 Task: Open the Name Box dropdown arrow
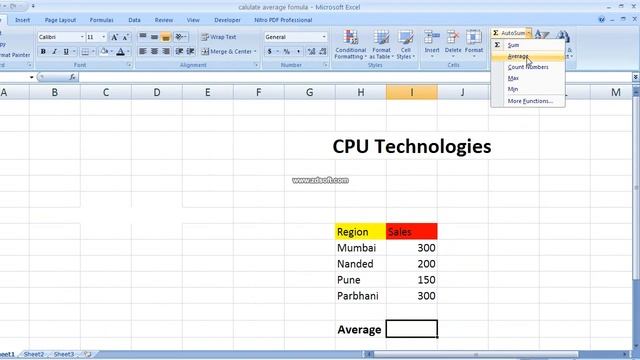click(31, 77)
